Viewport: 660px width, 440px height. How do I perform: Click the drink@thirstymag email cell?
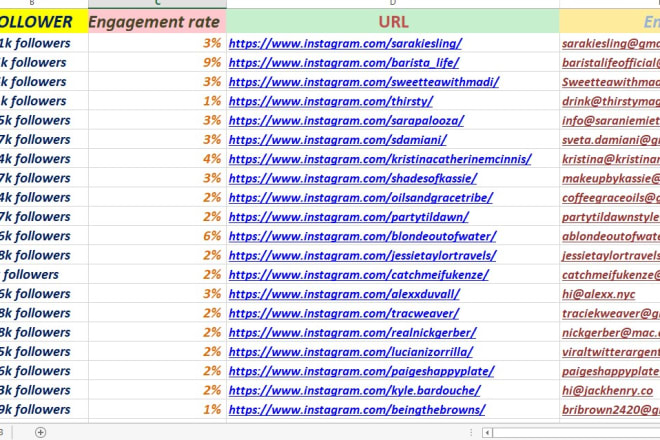[611, 101]
